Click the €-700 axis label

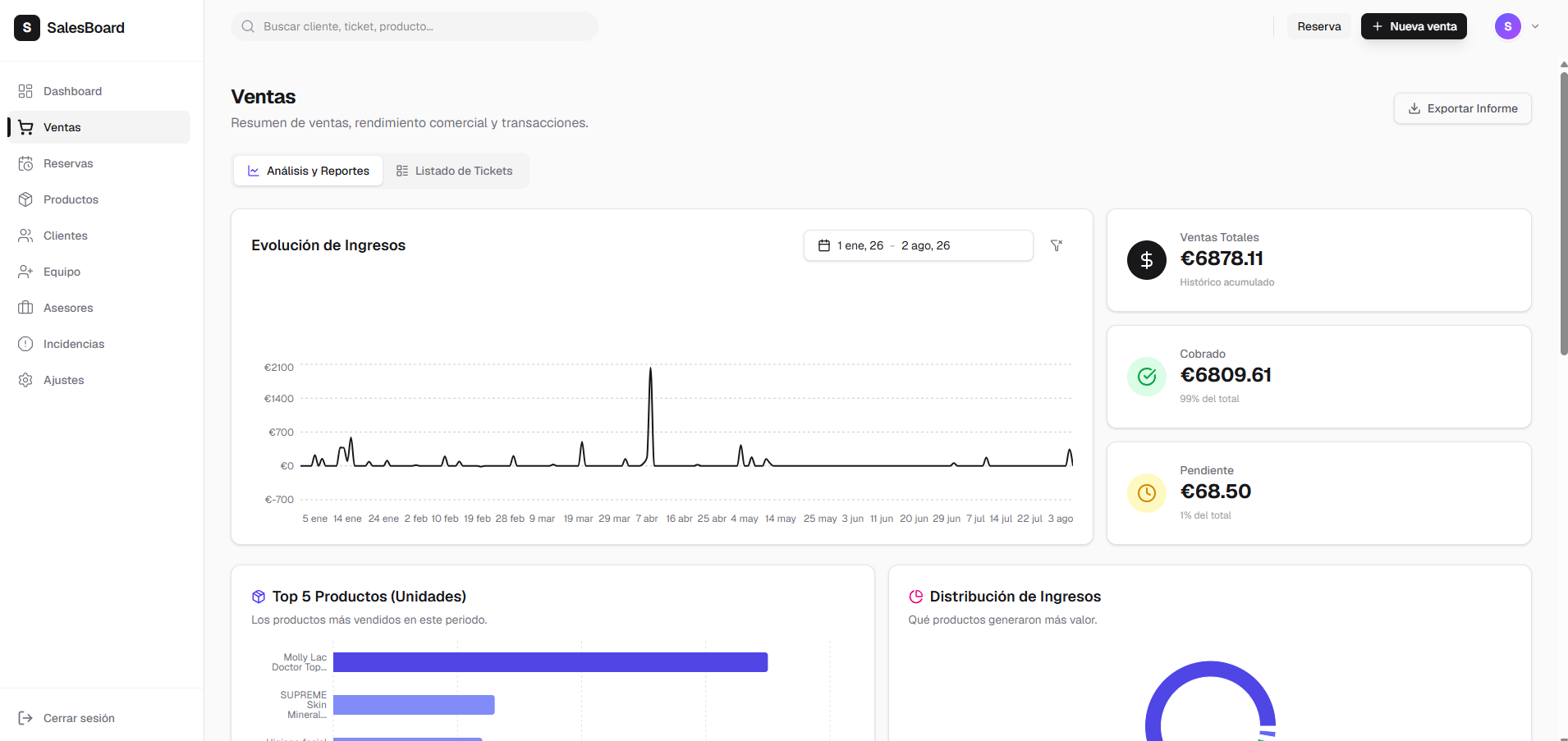(x=279, y=500)
